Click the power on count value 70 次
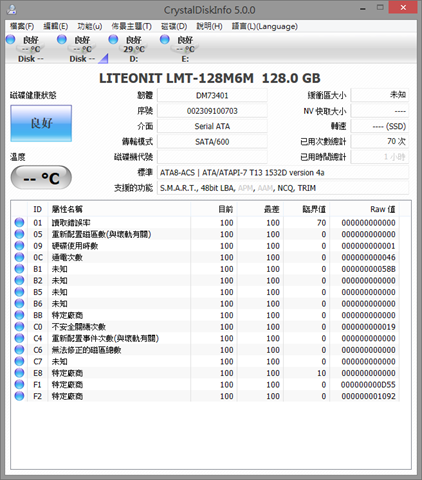This screenshot has width=422, height=480. coord(380,142)
